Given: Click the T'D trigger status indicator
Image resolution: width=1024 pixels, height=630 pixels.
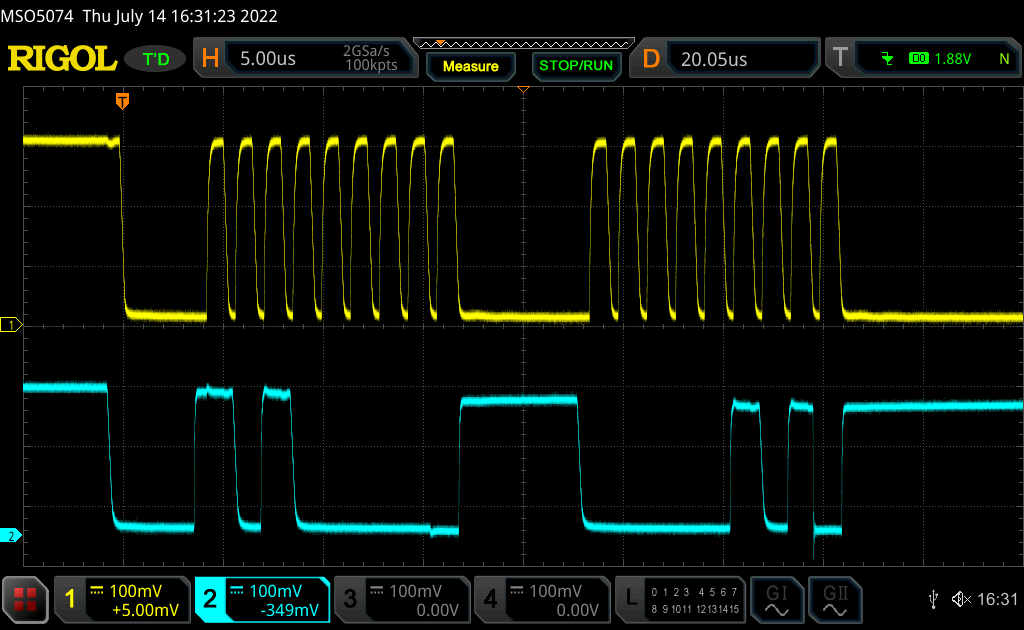Looking at the screenshot, I should (156, 59).
